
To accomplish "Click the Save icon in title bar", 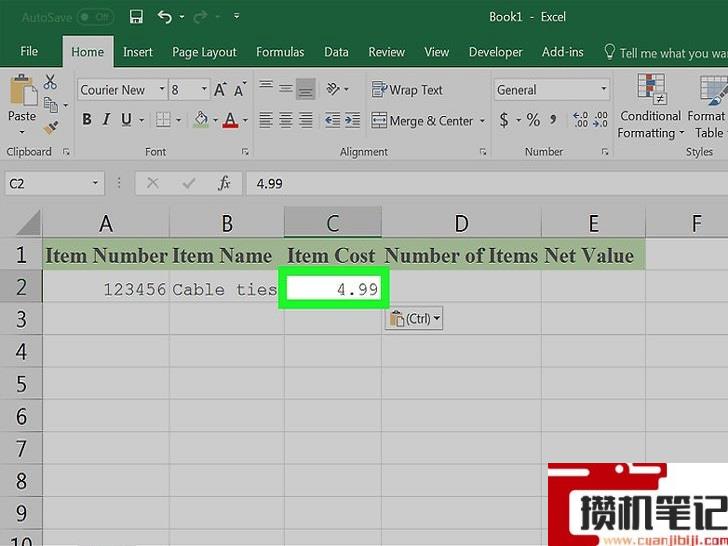I will point(136,17).
